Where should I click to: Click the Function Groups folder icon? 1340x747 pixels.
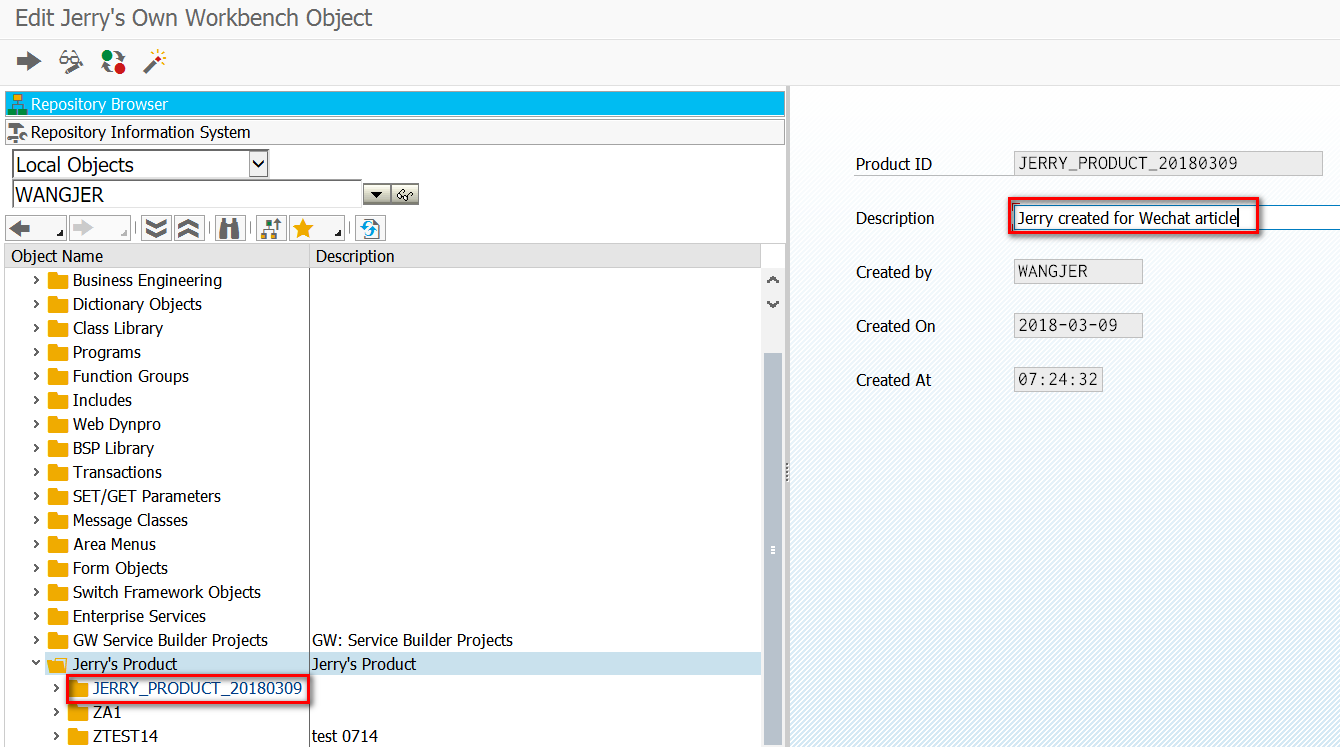coord(58,376)
